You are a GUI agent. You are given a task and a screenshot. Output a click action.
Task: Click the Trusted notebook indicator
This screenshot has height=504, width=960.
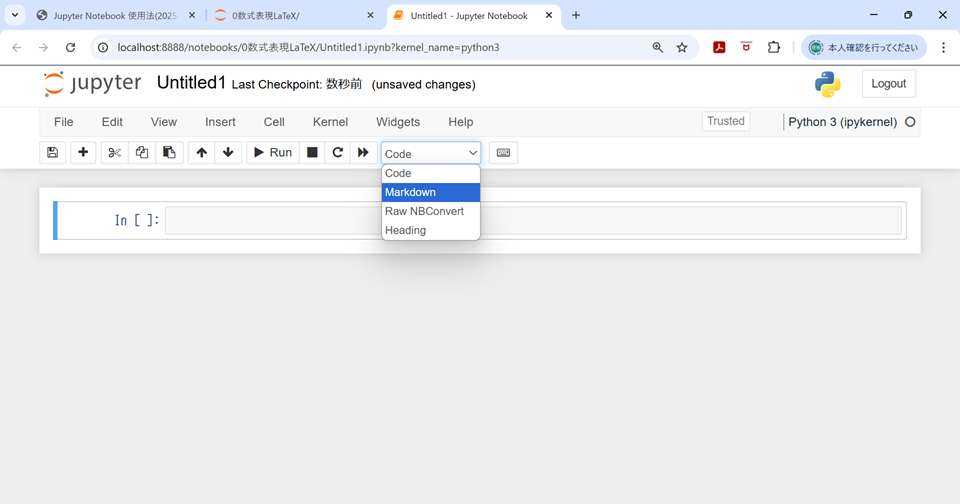[x=726, y=121]
